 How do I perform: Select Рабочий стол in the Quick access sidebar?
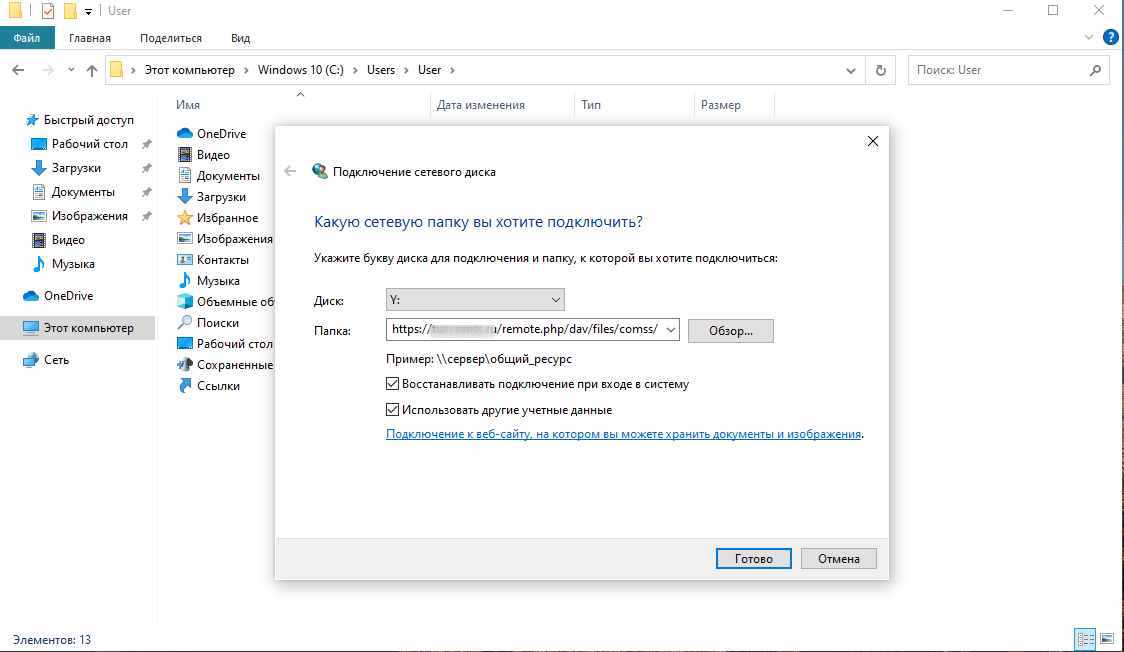[80, 144]
